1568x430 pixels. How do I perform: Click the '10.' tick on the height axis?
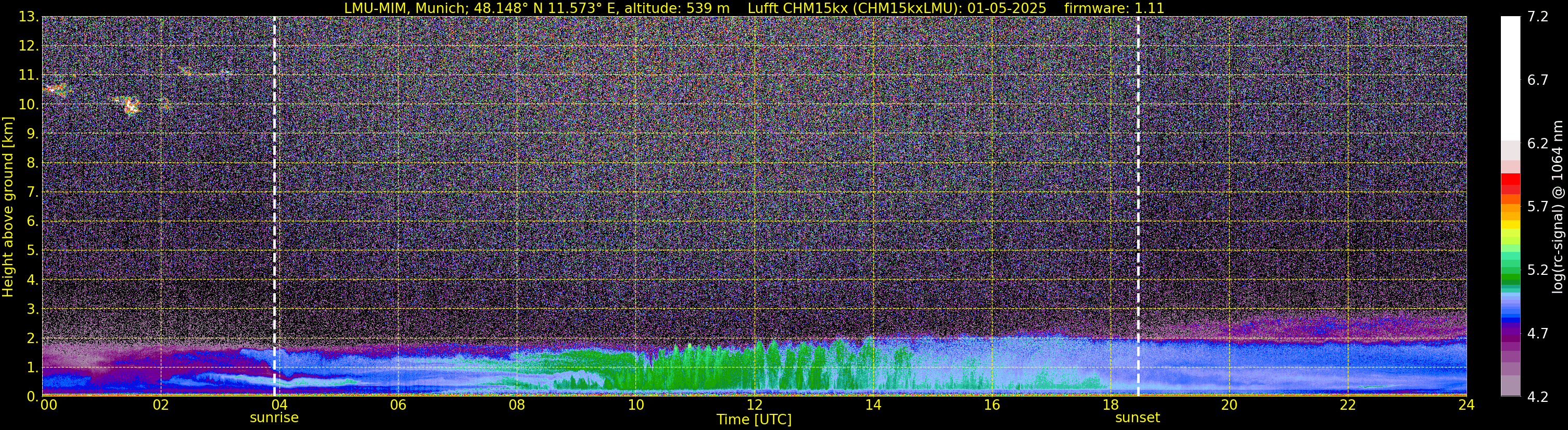coord(29,105)
